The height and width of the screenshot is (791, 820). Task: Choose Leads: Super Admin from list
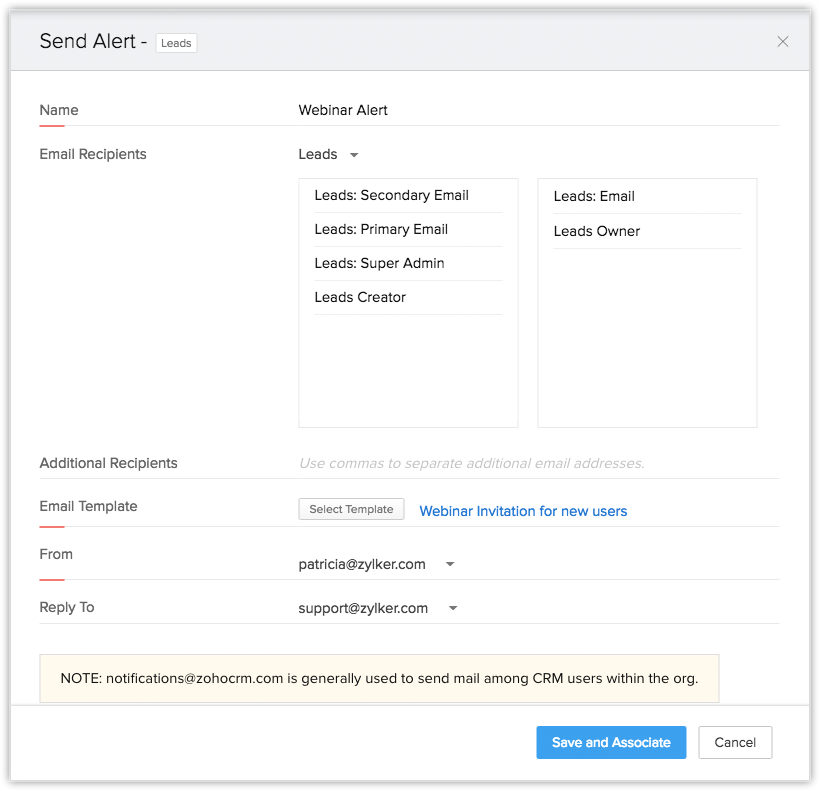(x=379, y=264)
